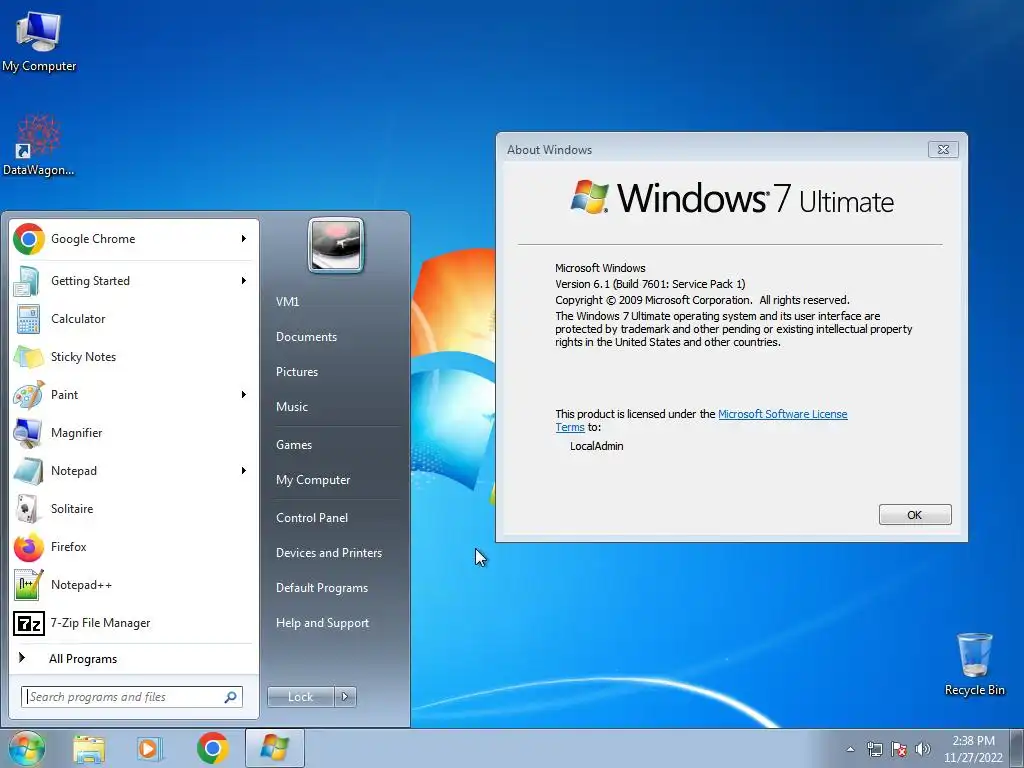Image resolution: width=1024 pixels, height=768 pixels.
Task: Launch Solitaire card game icon
Action: [28, 508]
